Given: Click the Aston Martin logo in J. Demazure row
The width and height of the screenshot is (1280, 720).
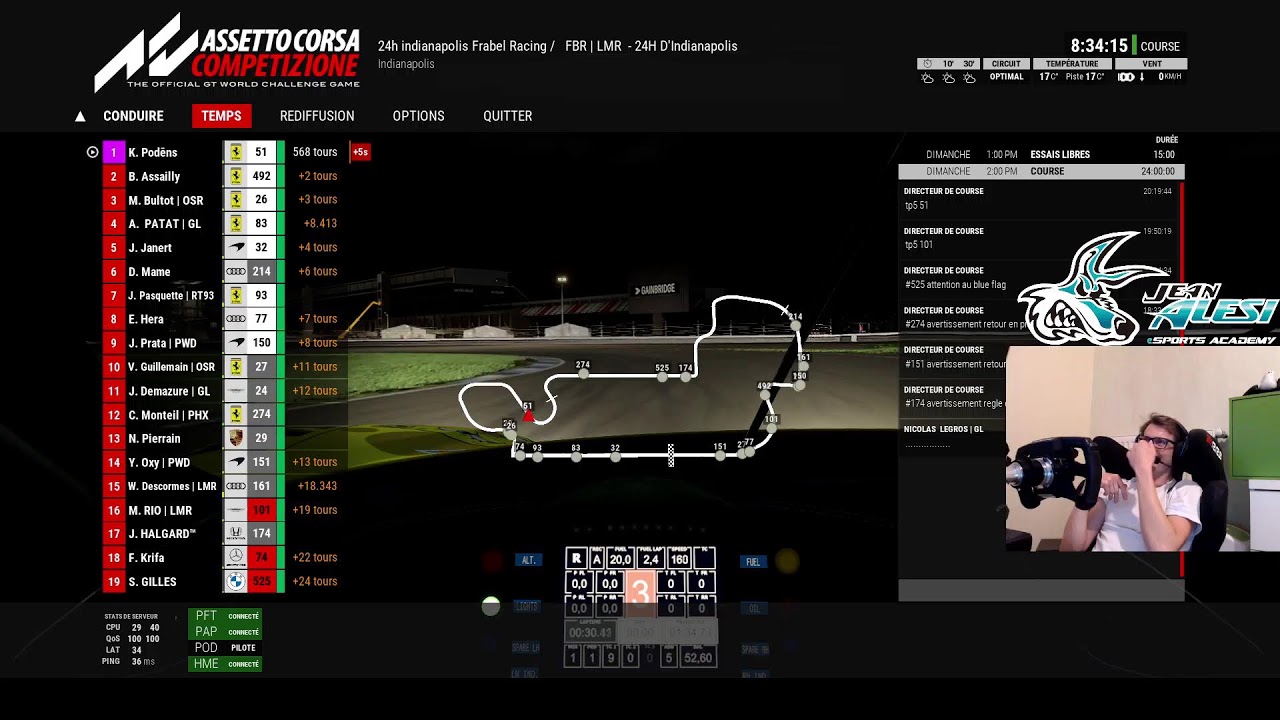Looking at the screenshot, I should tap(235, 391).
